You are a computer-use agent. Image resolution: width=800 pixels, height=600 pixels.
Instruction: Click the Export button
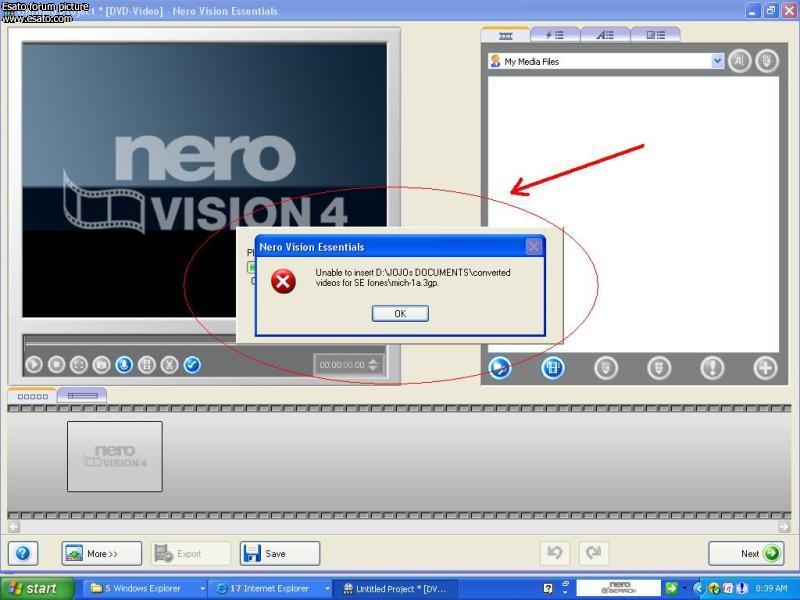pyautogui.click(x=190, y=554)
